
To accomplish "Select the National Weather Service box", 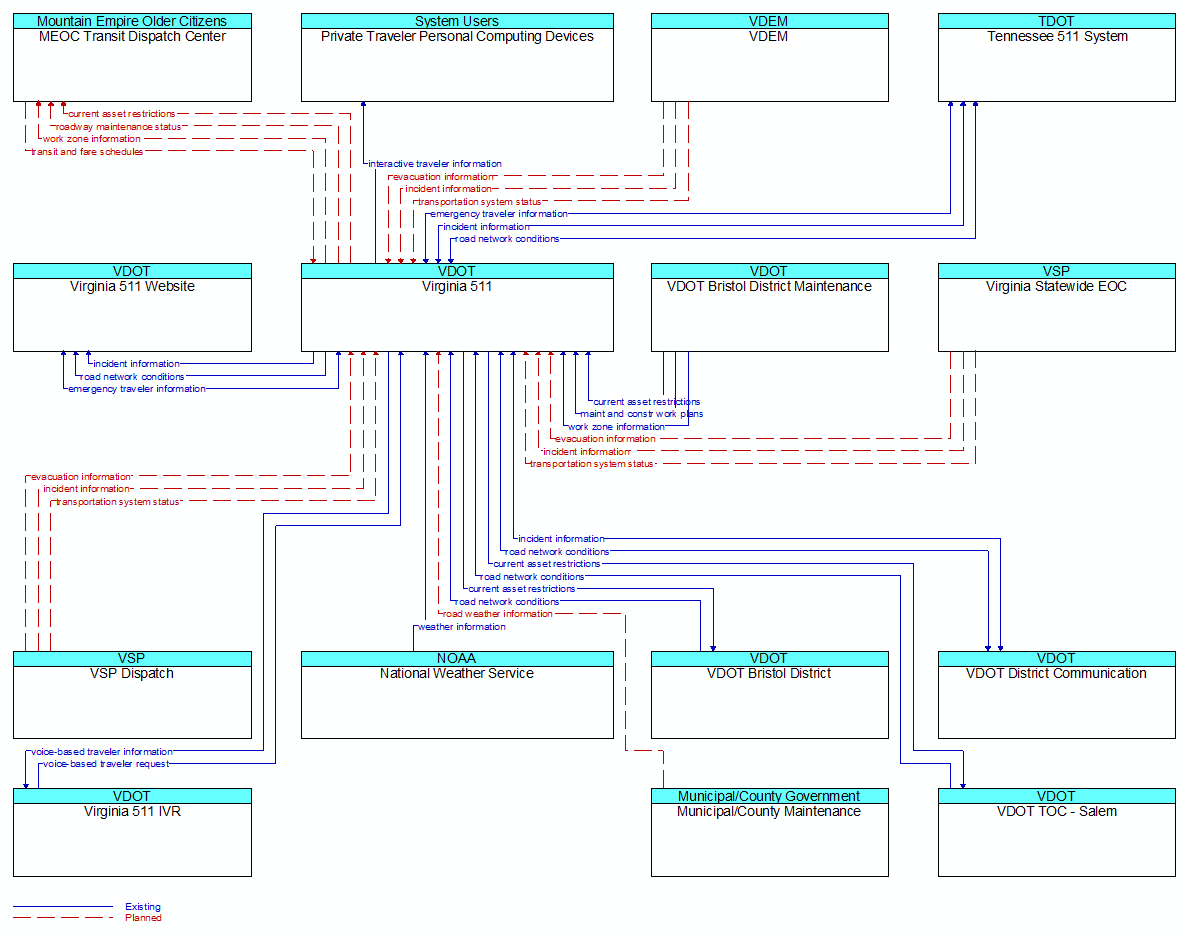I will (457, 695).
